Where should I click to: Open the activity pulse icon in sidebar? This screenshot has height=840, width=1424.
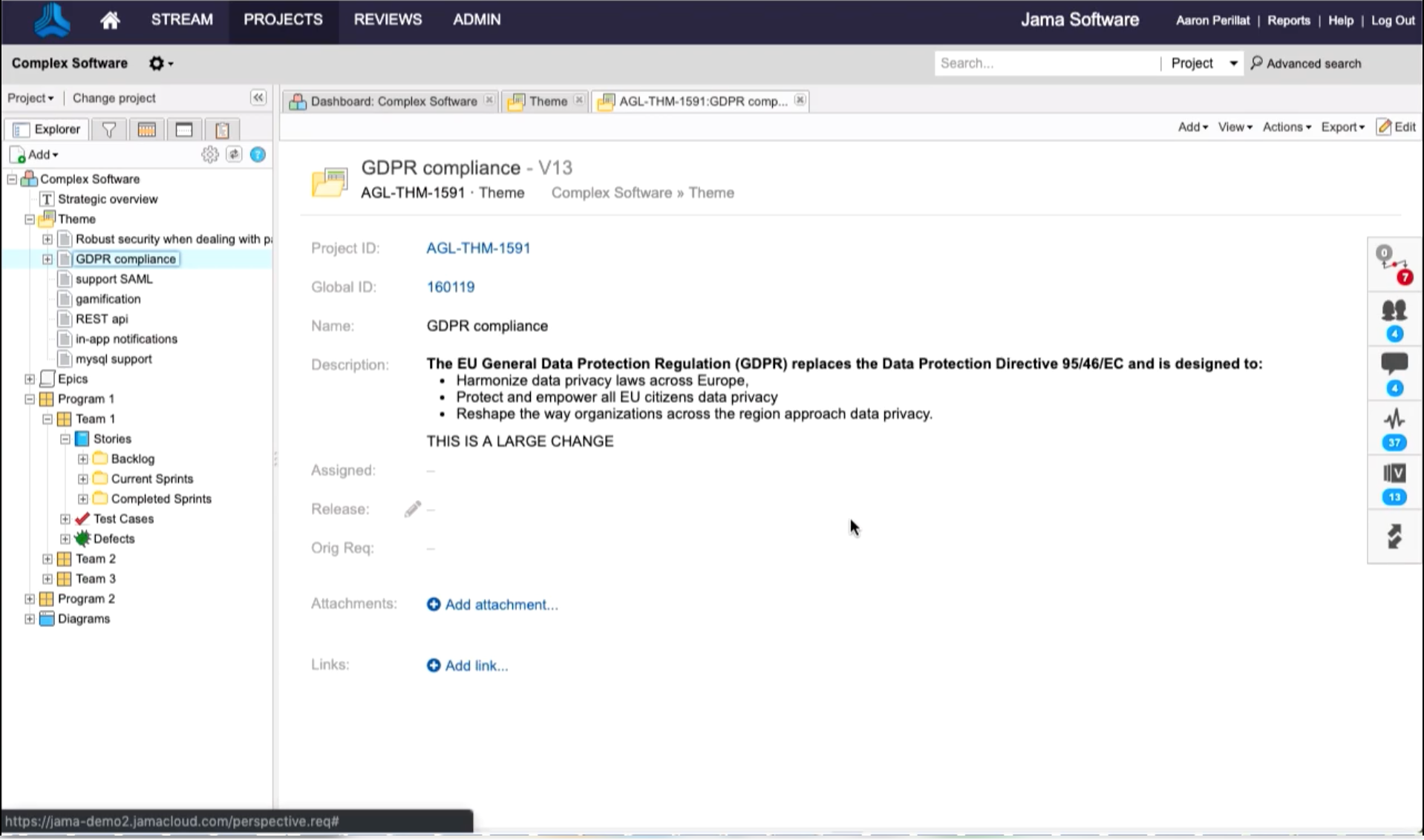(1394, 420)
